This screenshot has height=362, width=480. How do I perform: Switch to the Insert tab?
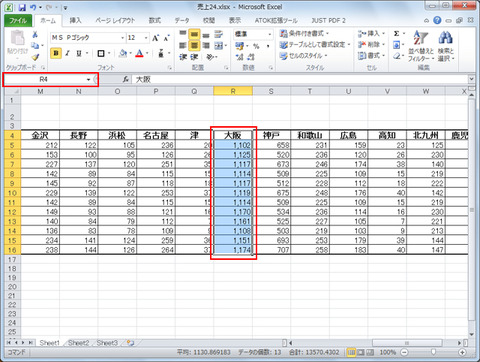[x=76, y=21]
